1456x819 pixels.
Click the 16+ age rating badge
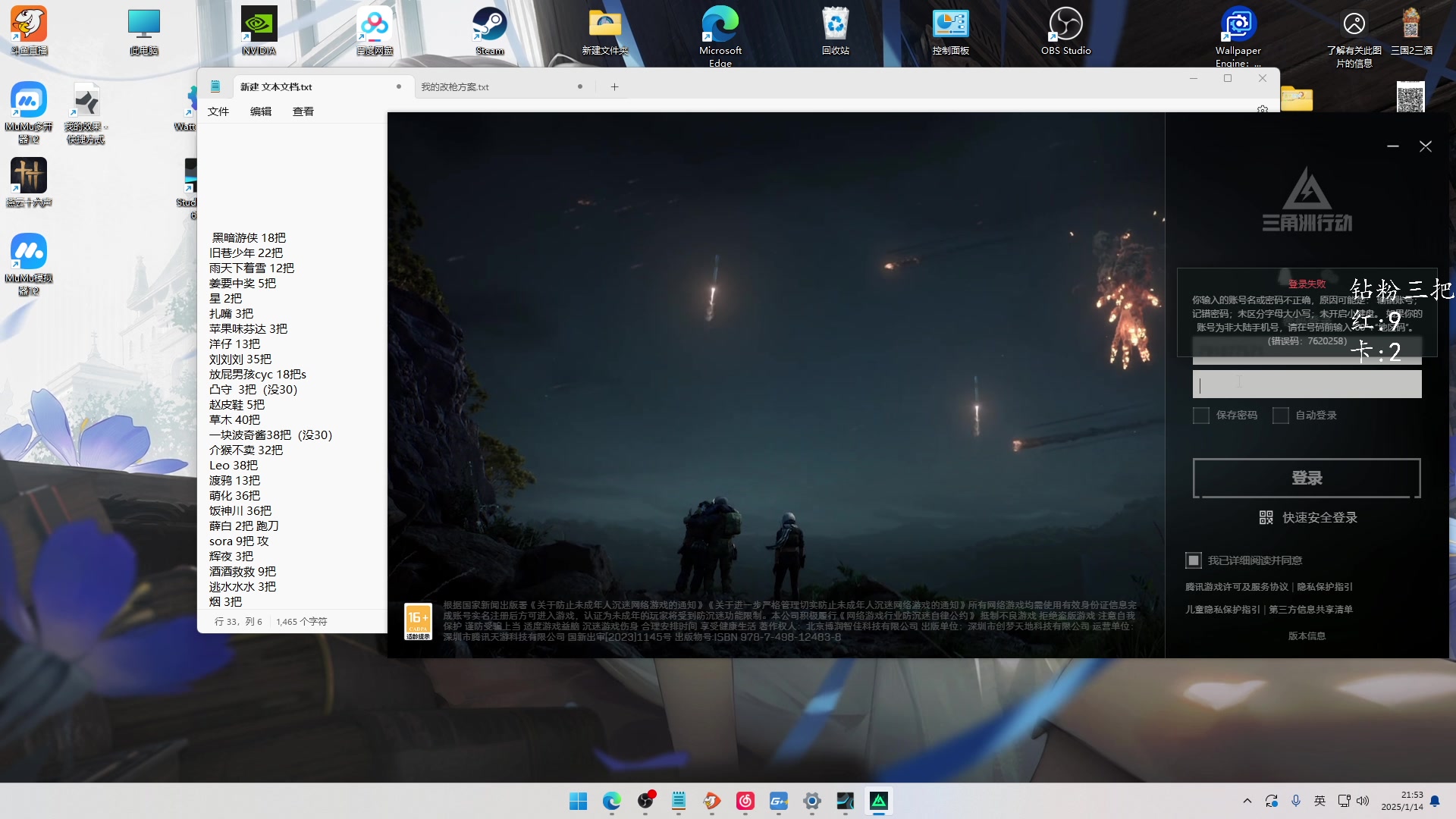[x=418, y=622]
